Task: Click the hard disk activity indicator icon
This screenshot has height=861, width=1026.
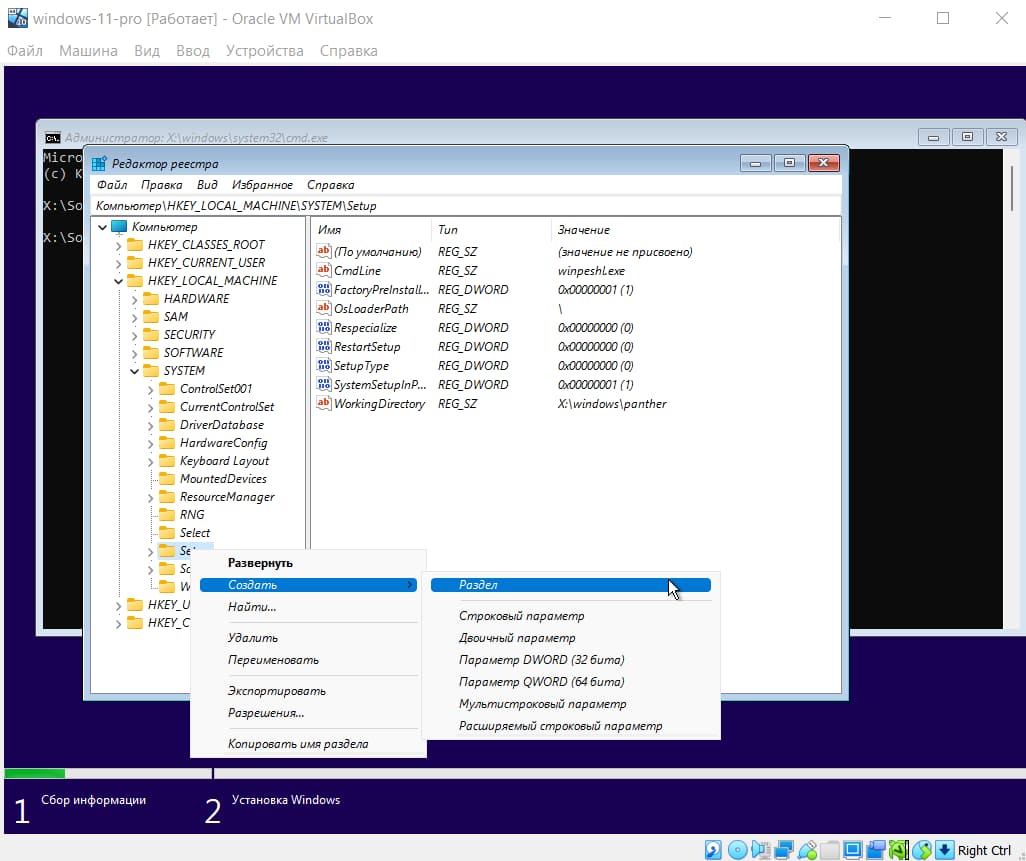Action: coord(713,850)
